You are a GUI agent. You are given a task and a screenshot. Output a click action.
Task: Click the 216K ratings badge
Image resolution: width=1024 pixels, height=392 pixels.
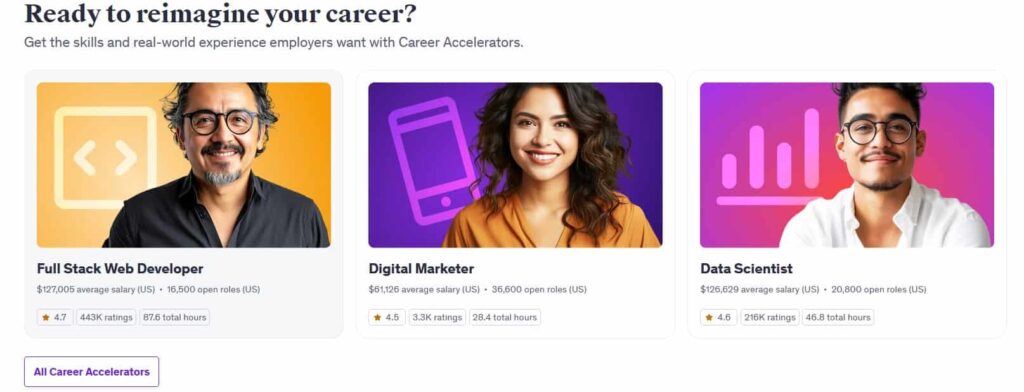coord(770,318)
